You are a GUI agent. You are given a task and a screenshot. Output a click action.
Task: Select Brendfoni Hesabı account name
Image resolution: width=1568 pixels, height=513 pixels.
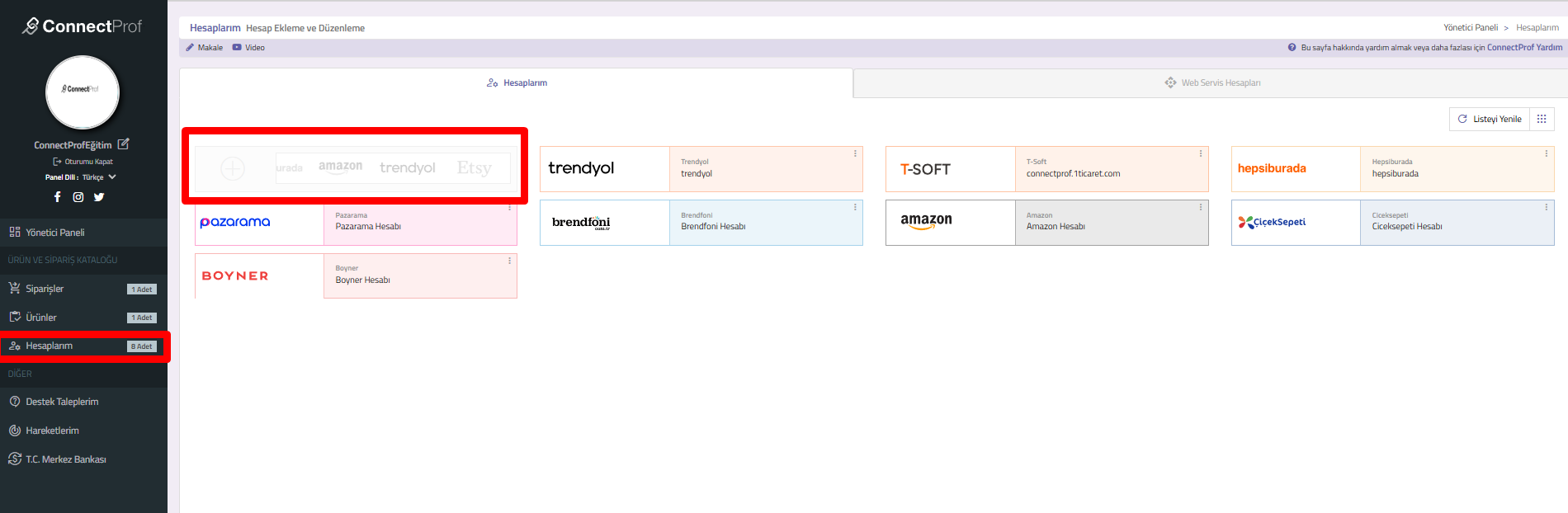pos(713,227)
